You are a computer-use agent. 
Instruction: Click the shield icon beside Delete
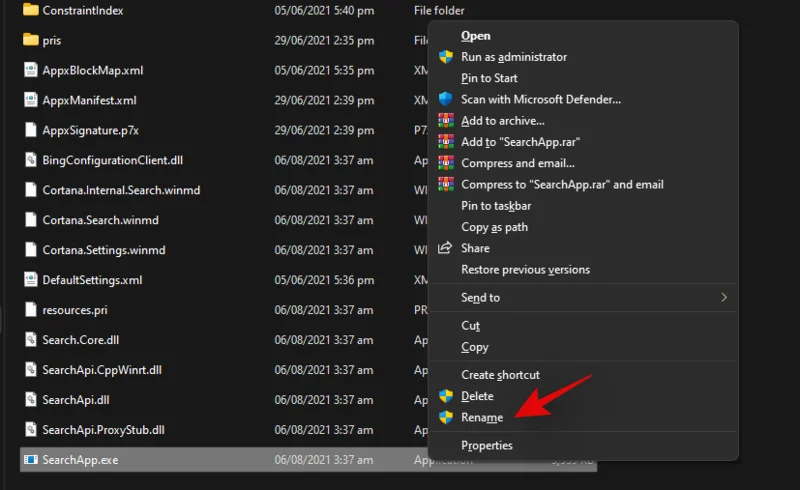coord(445,396)
